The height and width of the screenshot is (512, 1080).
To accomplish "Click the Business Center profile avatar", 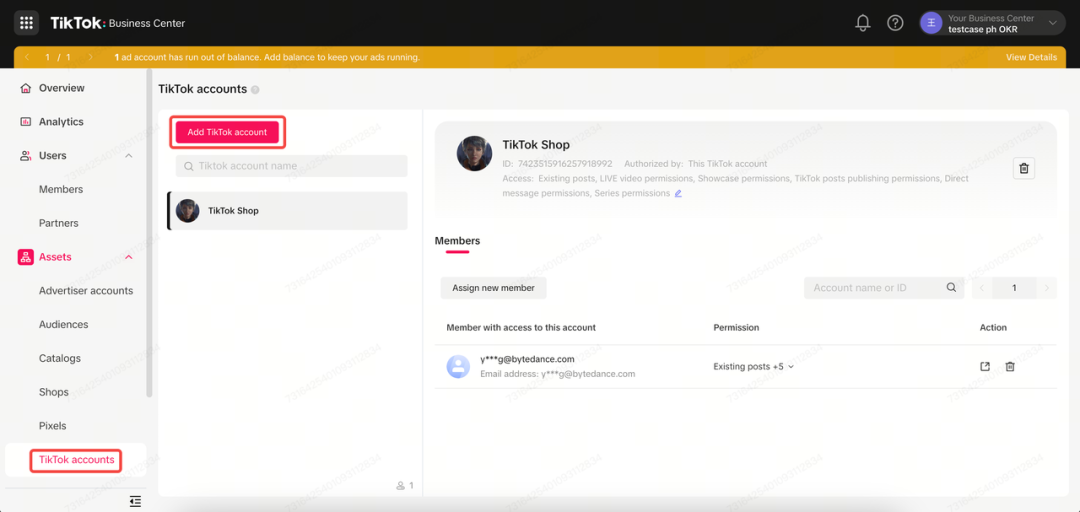I will pos(931,23).
